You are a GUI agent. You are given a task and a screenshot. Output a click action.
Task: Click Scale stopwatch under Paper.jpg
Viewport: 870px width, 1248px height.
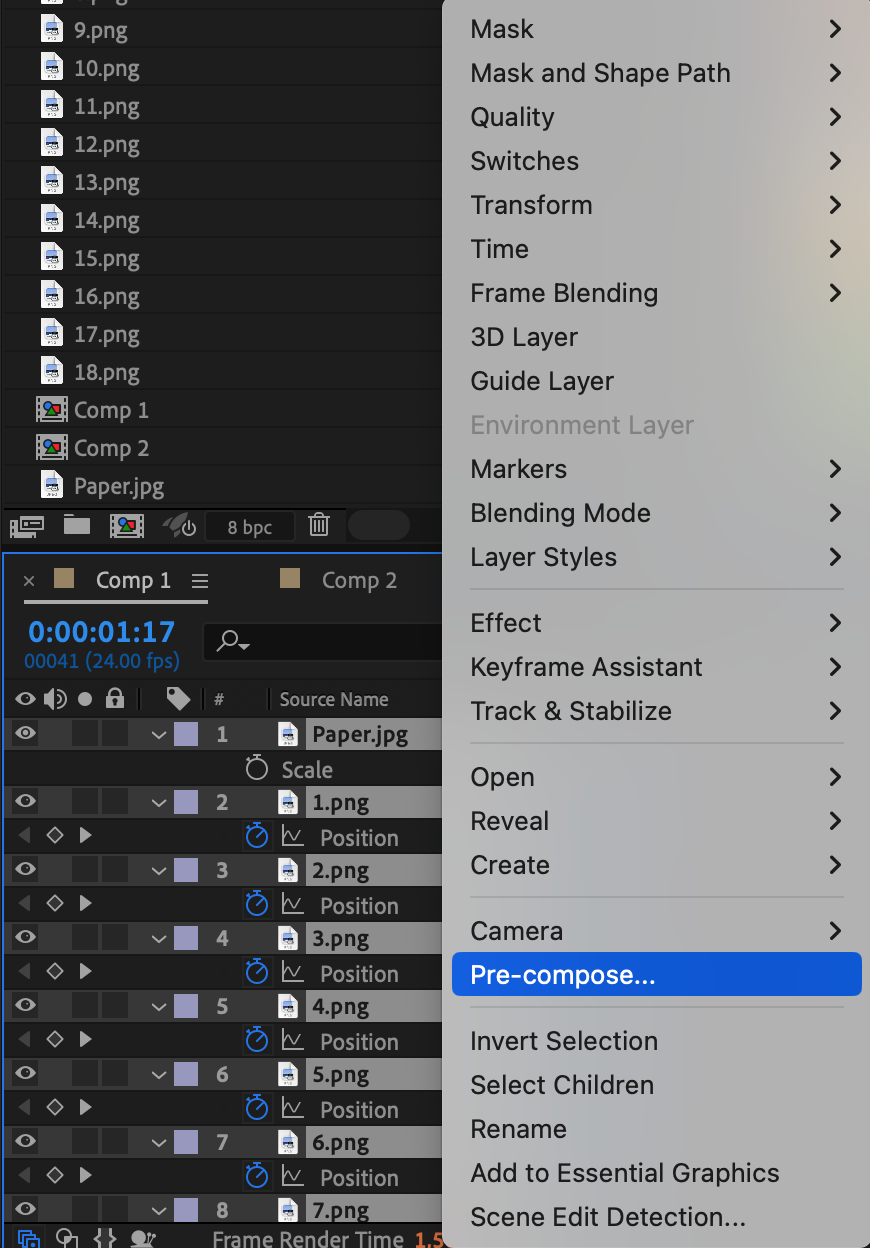257,768
